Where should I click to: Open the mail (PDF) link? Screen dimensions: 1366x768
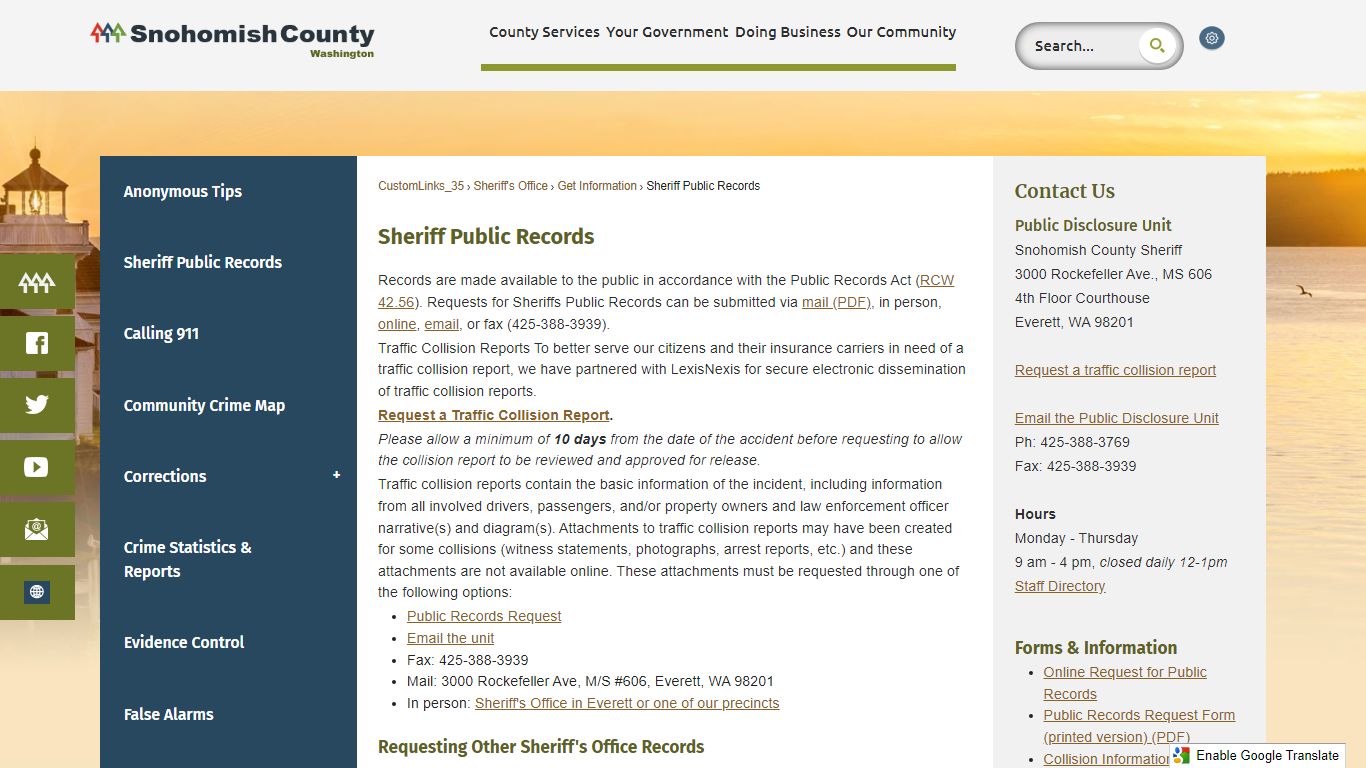(836, 302)
